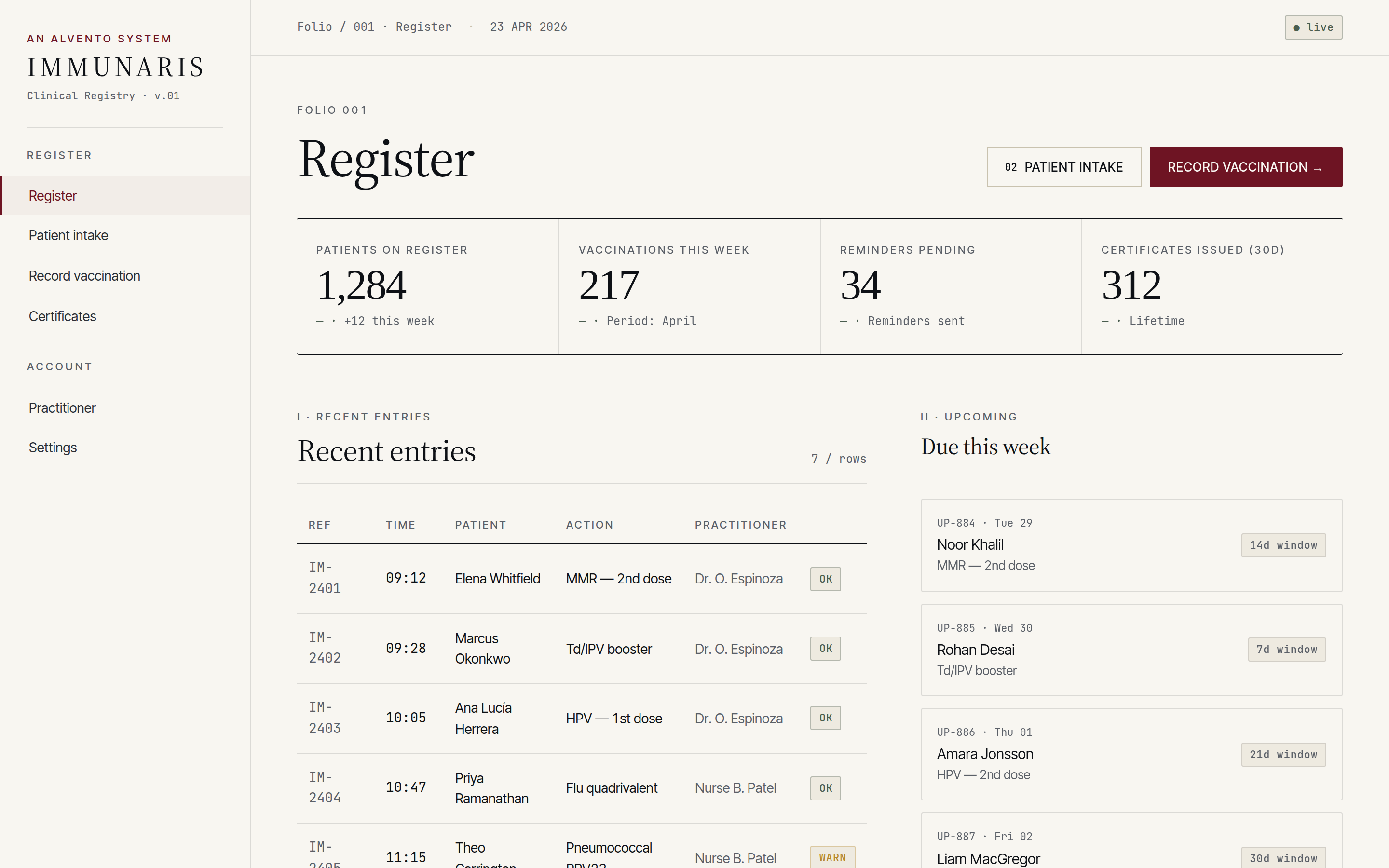Click the IMMUNARIS logo in sidebar
1389x868 pixels.
tap(115, 66)
